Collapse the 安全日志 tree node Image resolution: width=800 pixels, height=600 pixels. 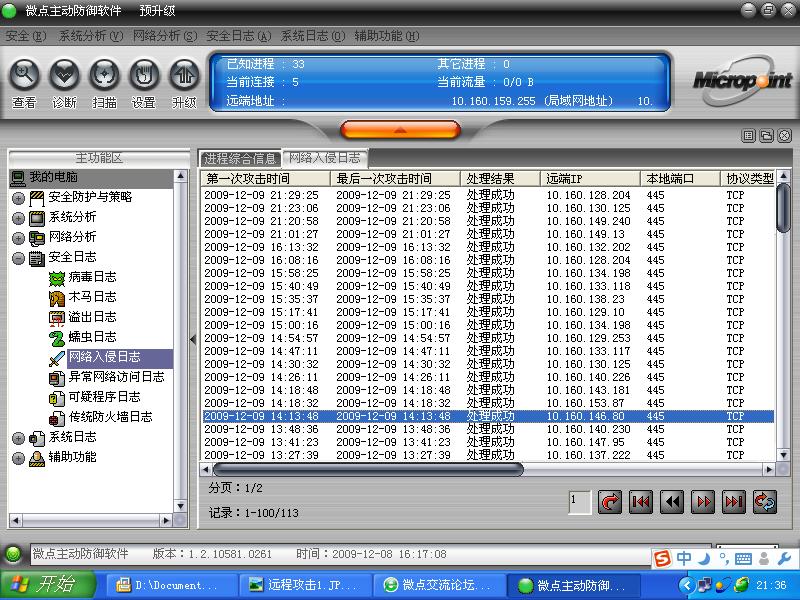coord(18,258)
